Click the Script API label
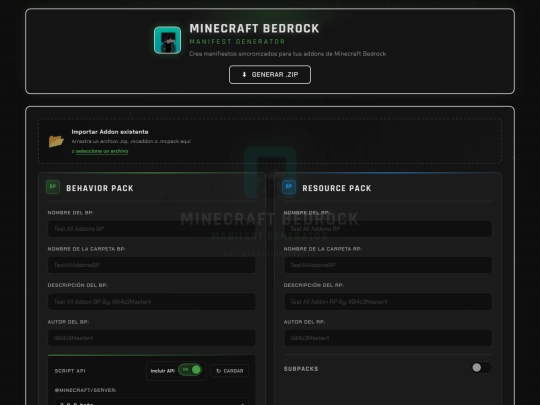540x405 pixels. pyautogui.click(x=70, y=371)
